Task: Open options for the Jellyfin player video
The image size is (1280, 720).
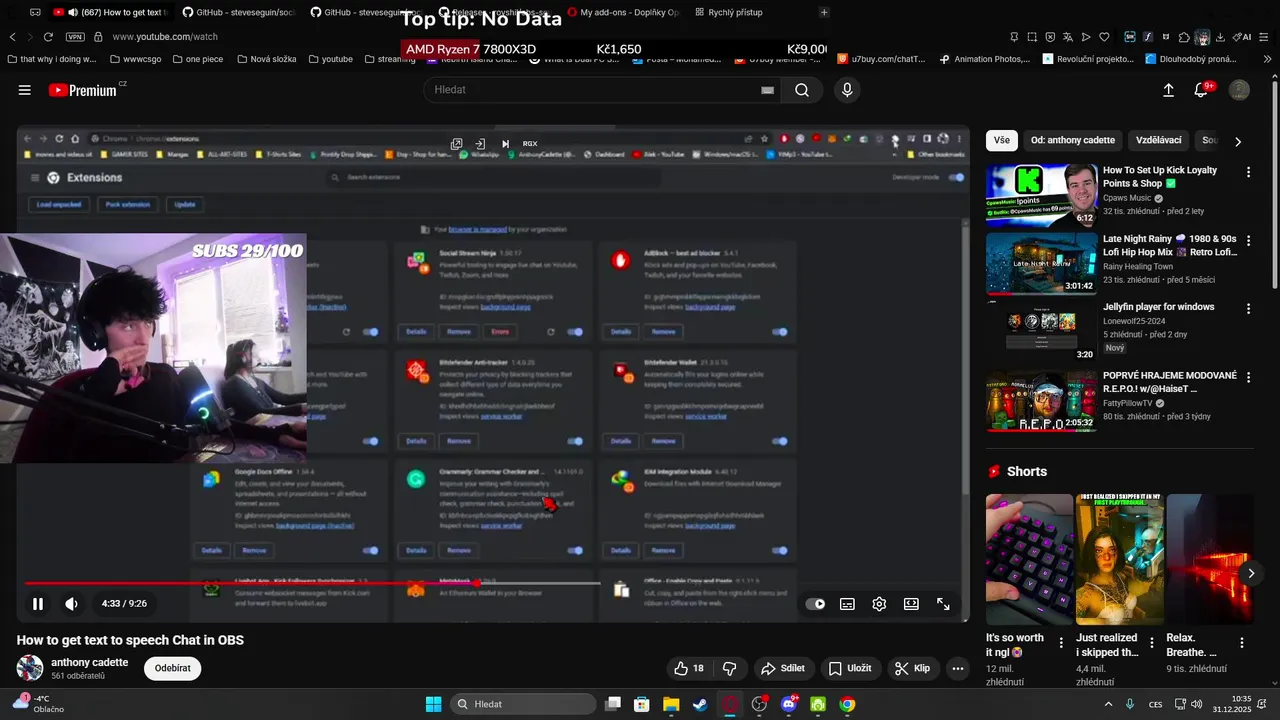Action: 1247,310
